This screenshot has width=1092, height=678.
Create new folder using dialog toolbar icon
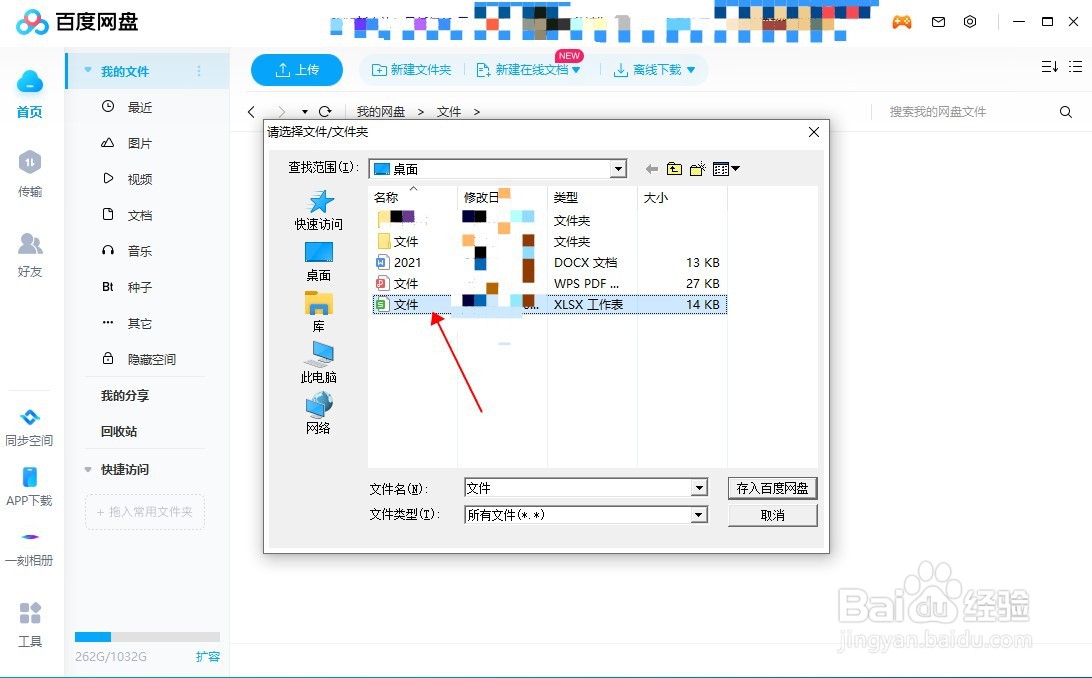click(697, 168)
